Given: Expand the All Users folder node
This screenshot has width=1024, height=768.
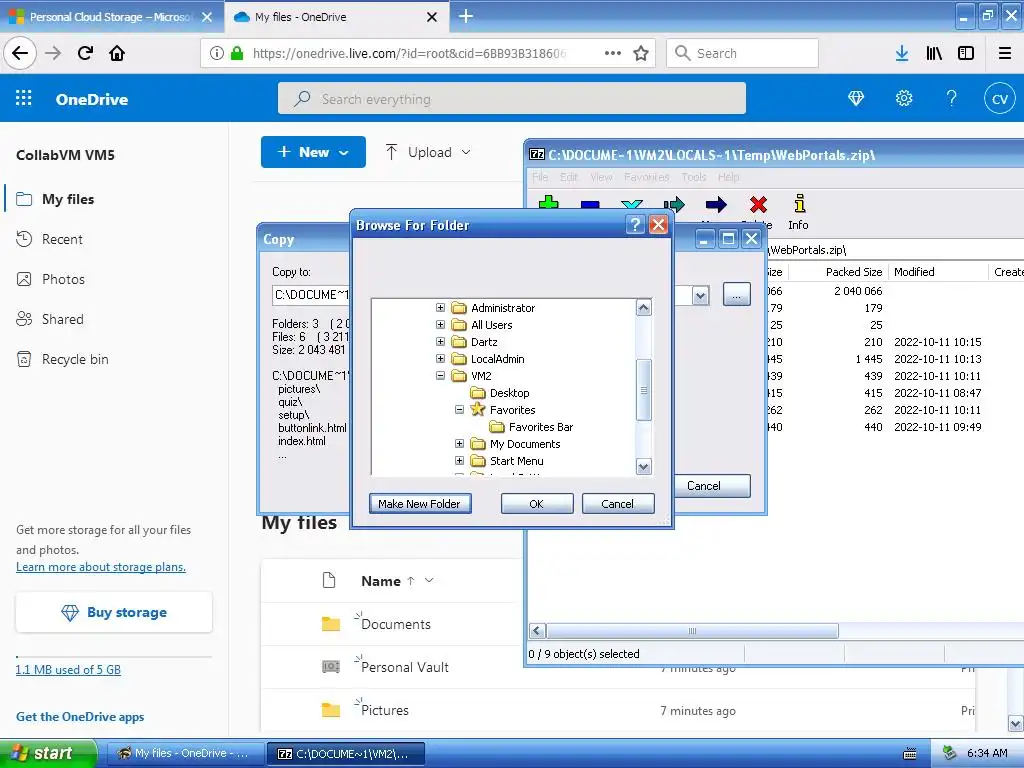Looking at the screenshot, I should (x=440, y=325).
